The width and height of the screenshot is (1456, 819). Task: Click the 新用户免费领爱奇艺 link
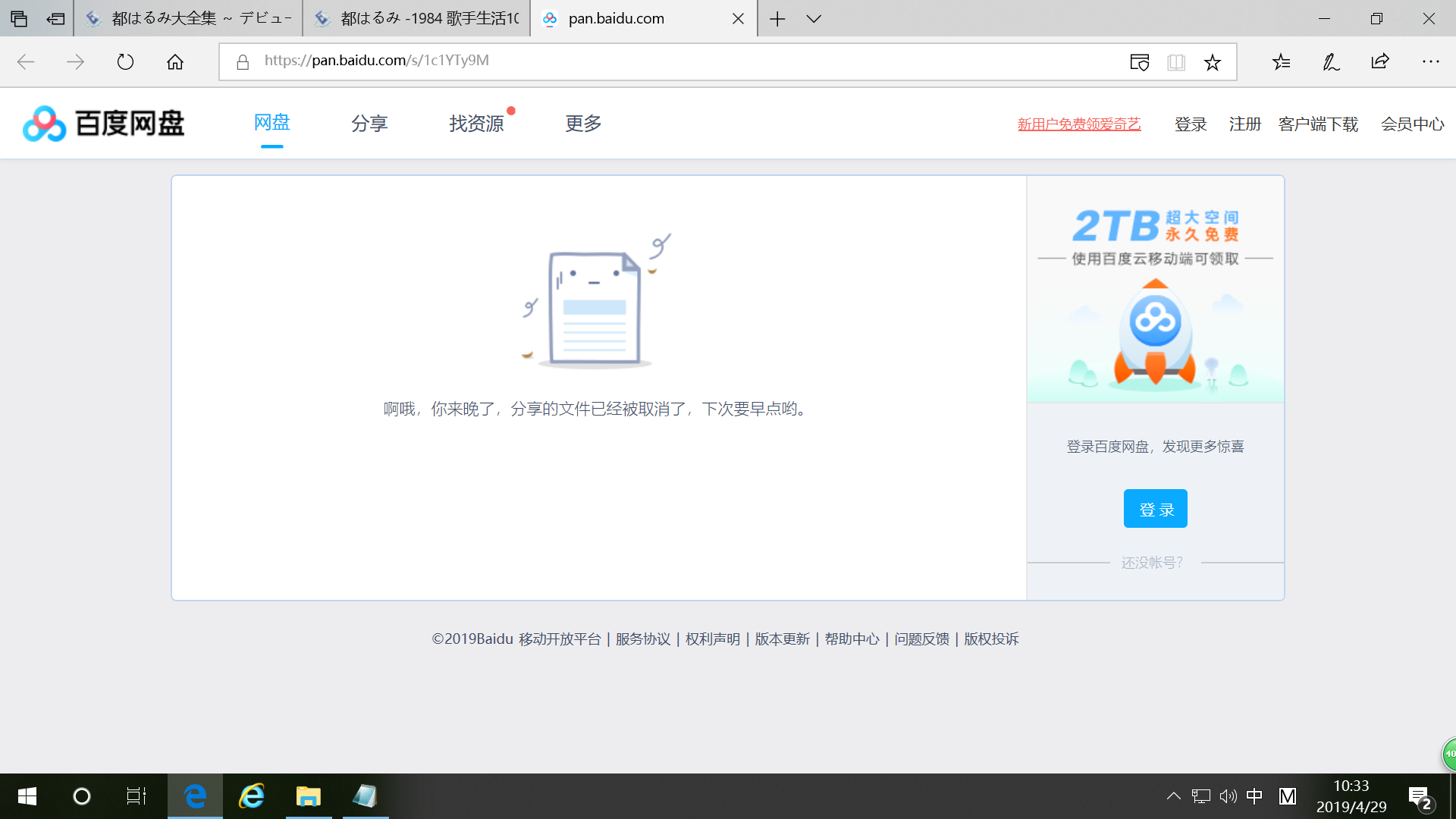pyautogui.click(x=1079, y=124)
